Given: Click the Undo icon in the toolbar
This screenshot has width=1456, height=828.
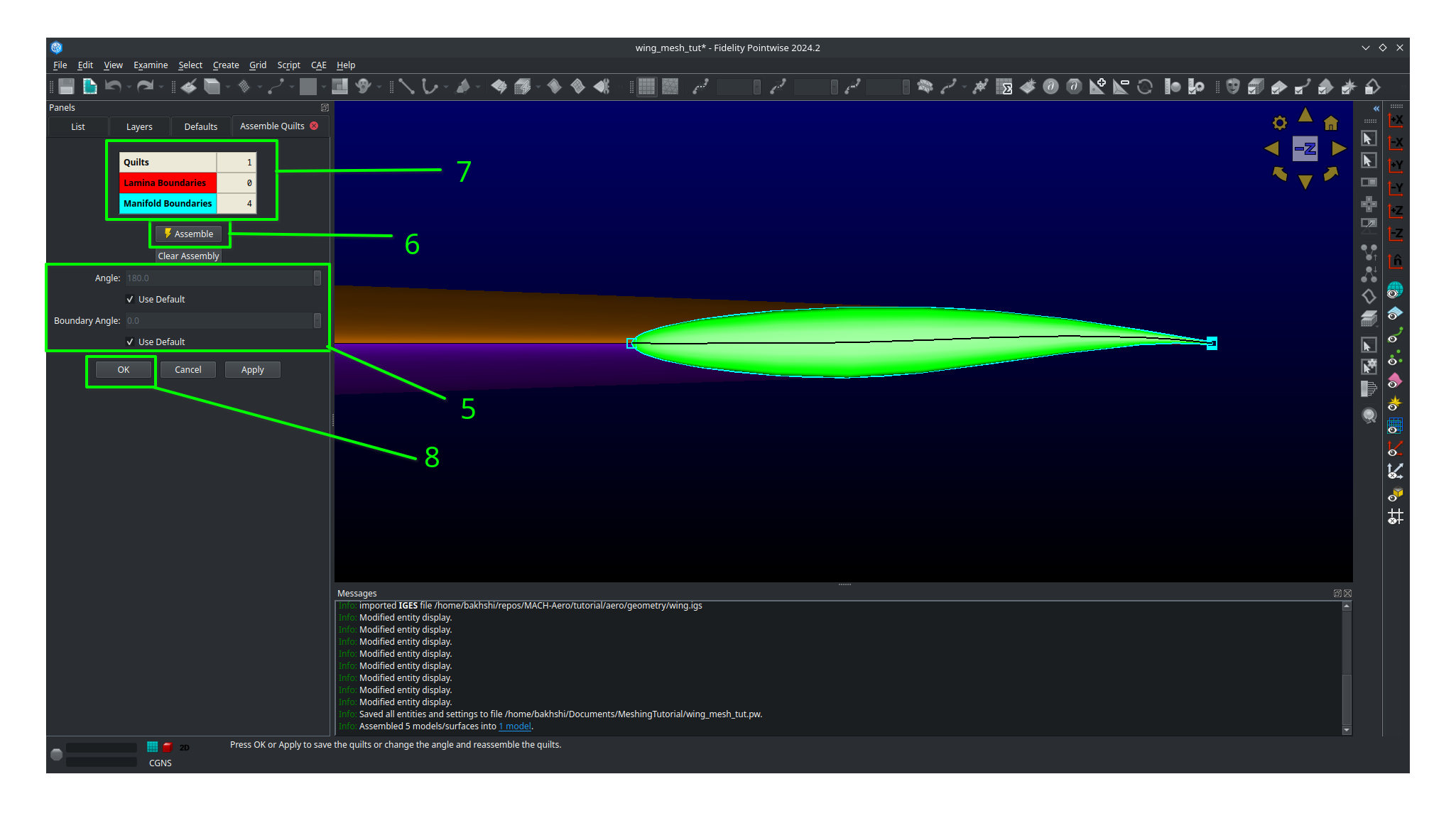Looking at the screenshot, I should point(114,87).
